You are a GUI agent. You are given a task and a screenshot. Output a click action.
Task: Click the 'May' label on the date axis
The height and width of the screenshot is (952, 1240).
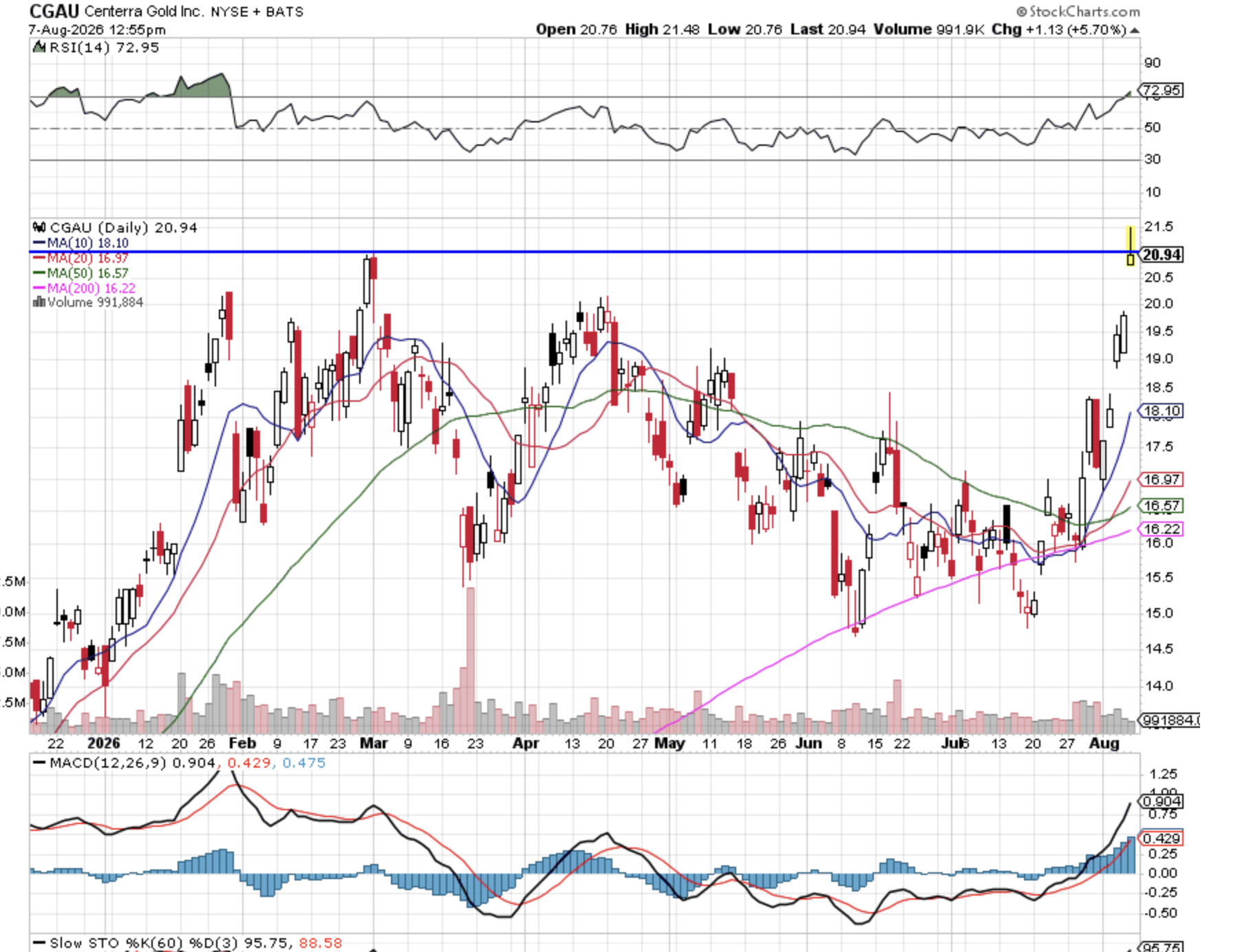tap(670, 744)
